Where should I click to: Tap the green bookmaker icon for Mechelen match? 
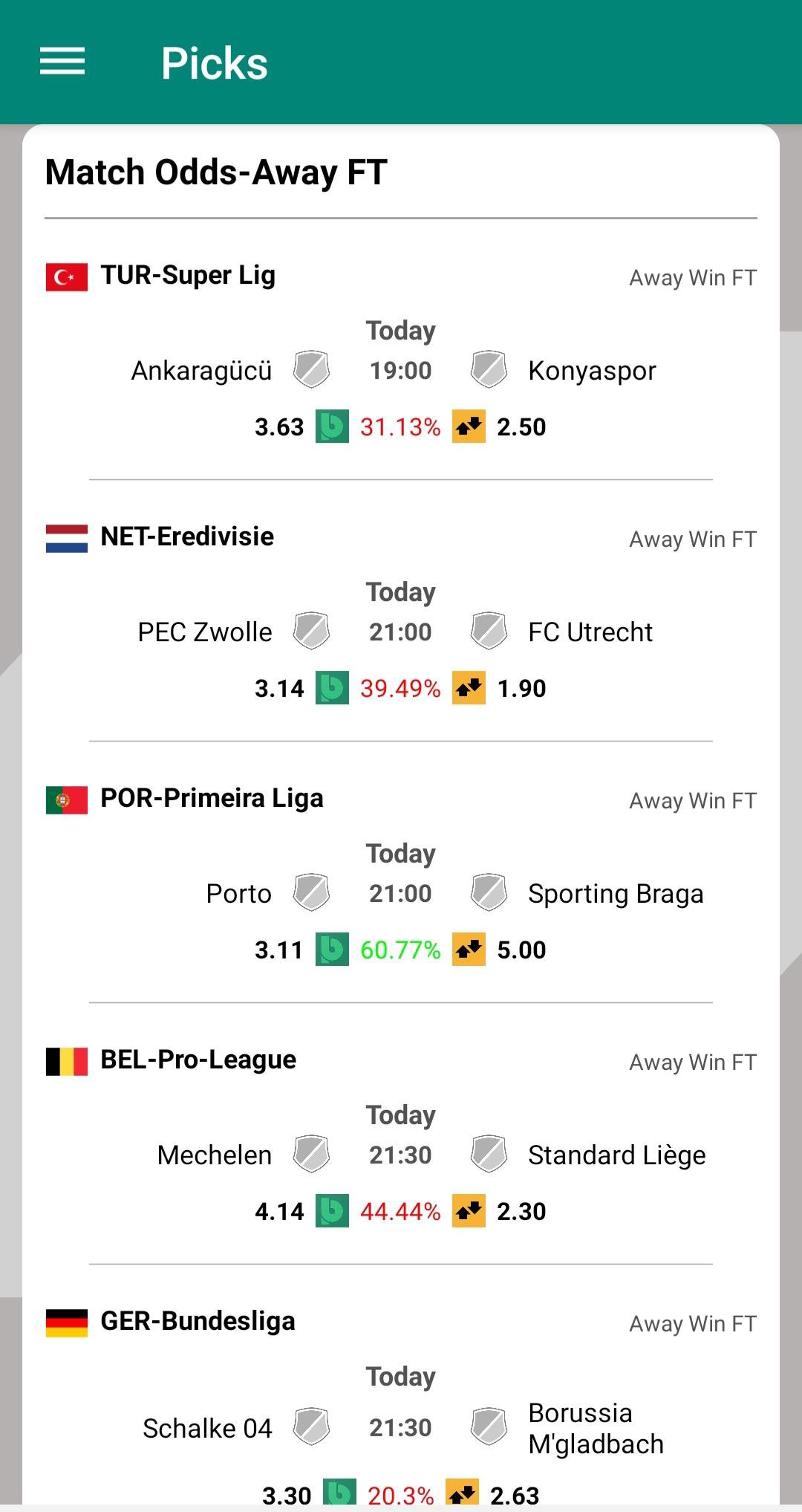[332, 1211]
